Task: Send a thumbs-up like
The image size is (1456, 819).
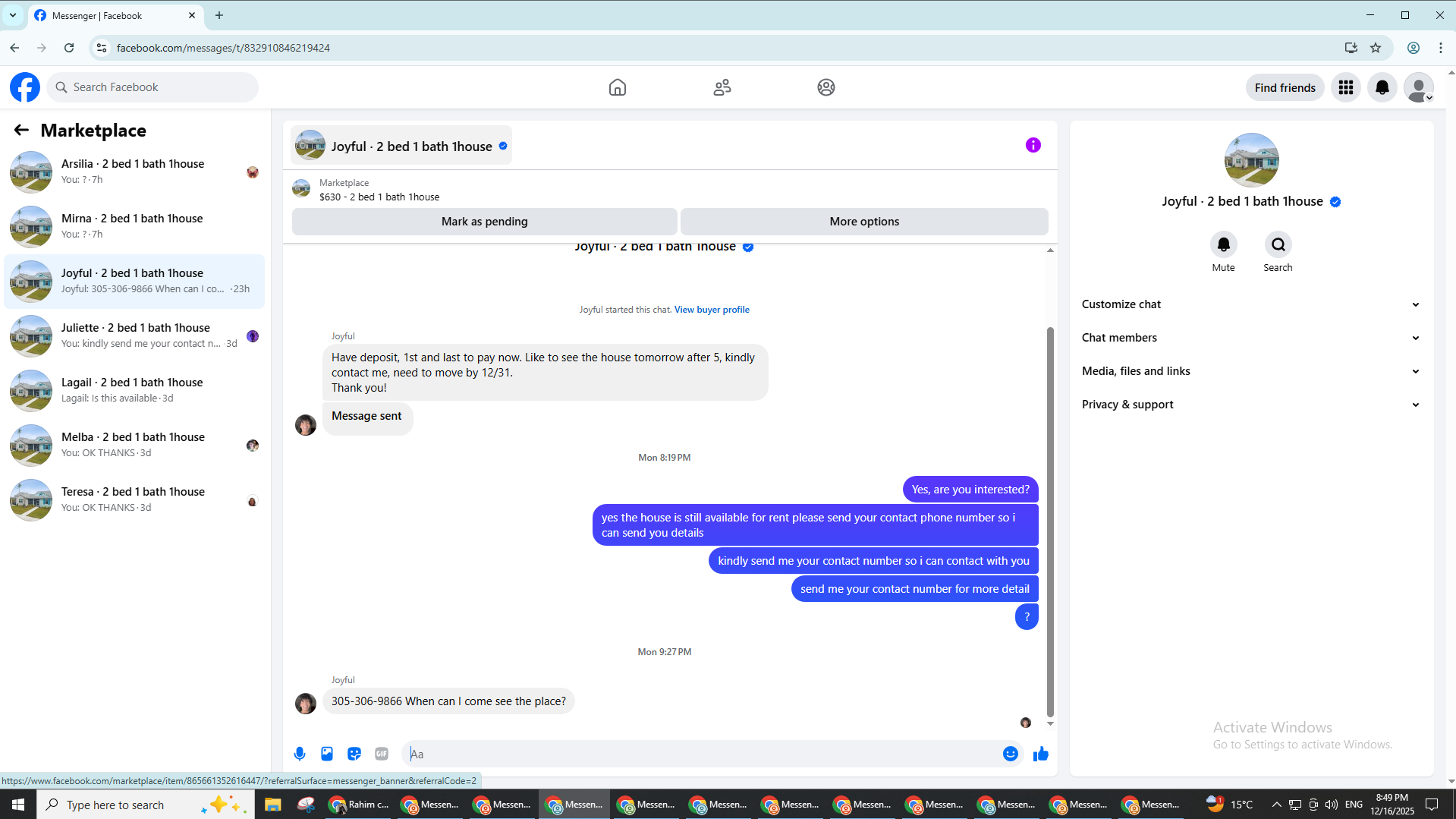Action: [1041, 754]
